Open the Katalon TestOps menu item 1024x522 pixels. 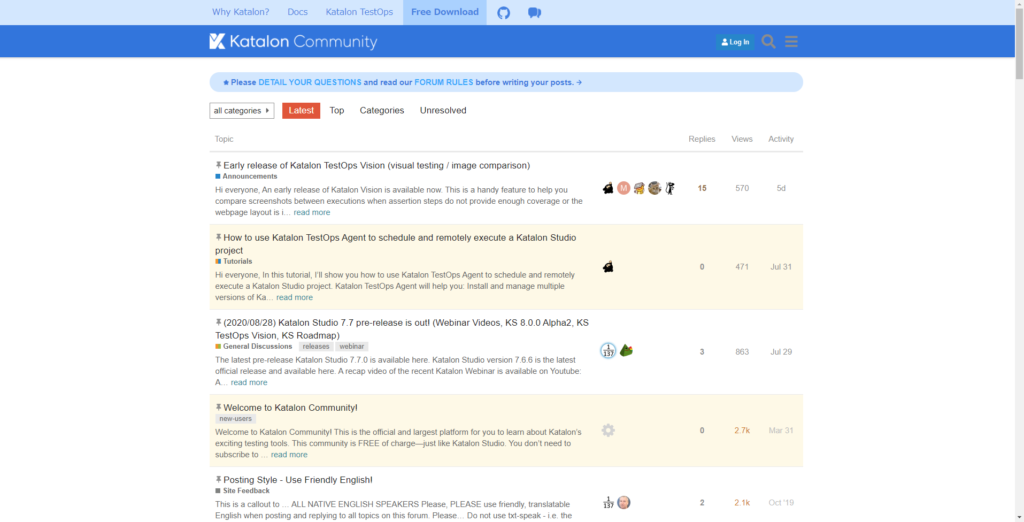coord(359,12)
